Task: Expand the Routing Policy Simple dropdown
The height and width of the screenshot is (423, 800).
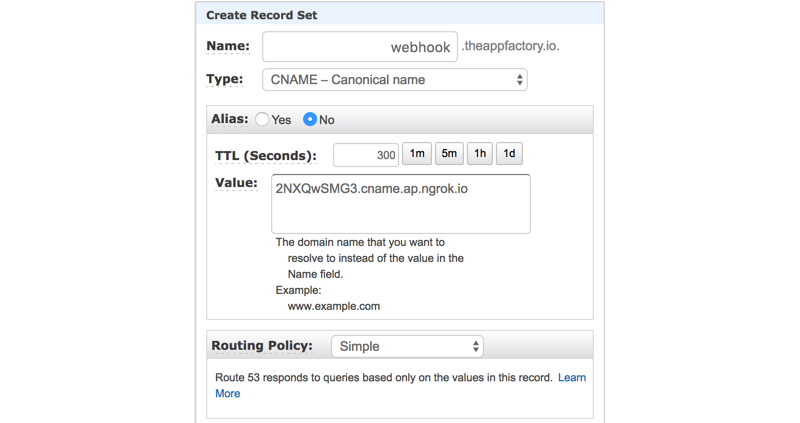Action: pos(407,346)
